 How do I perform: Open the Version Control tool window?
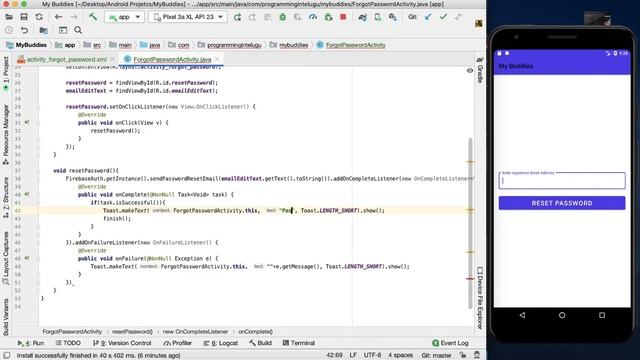(122, 343)
